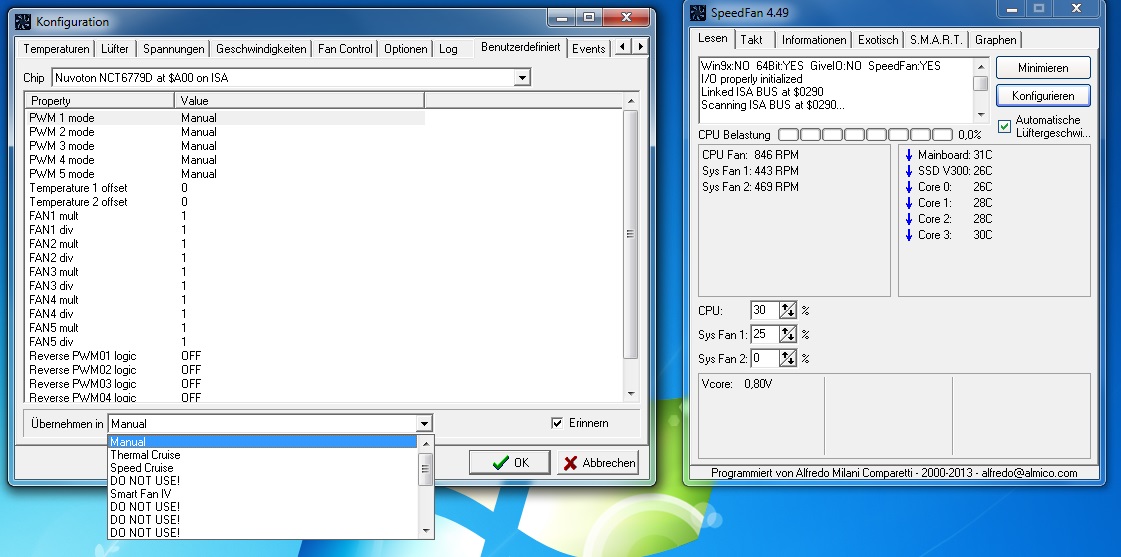Select the FAN3 div row
The image size is (1121, 557).
click(x=224, y=286)
